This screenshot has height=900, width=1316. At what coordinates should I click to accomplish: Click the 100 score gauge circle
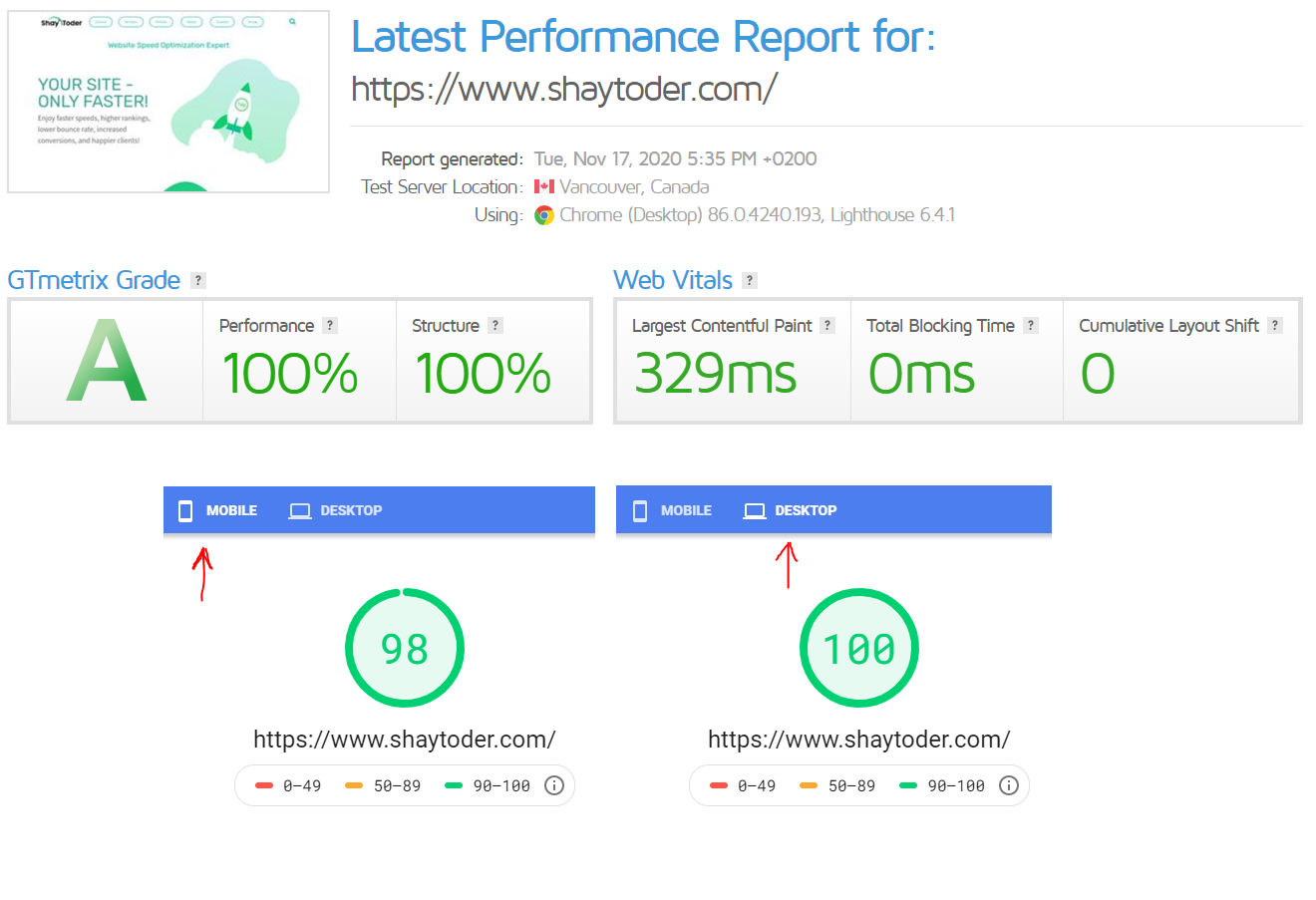click(x=859, y=649)
